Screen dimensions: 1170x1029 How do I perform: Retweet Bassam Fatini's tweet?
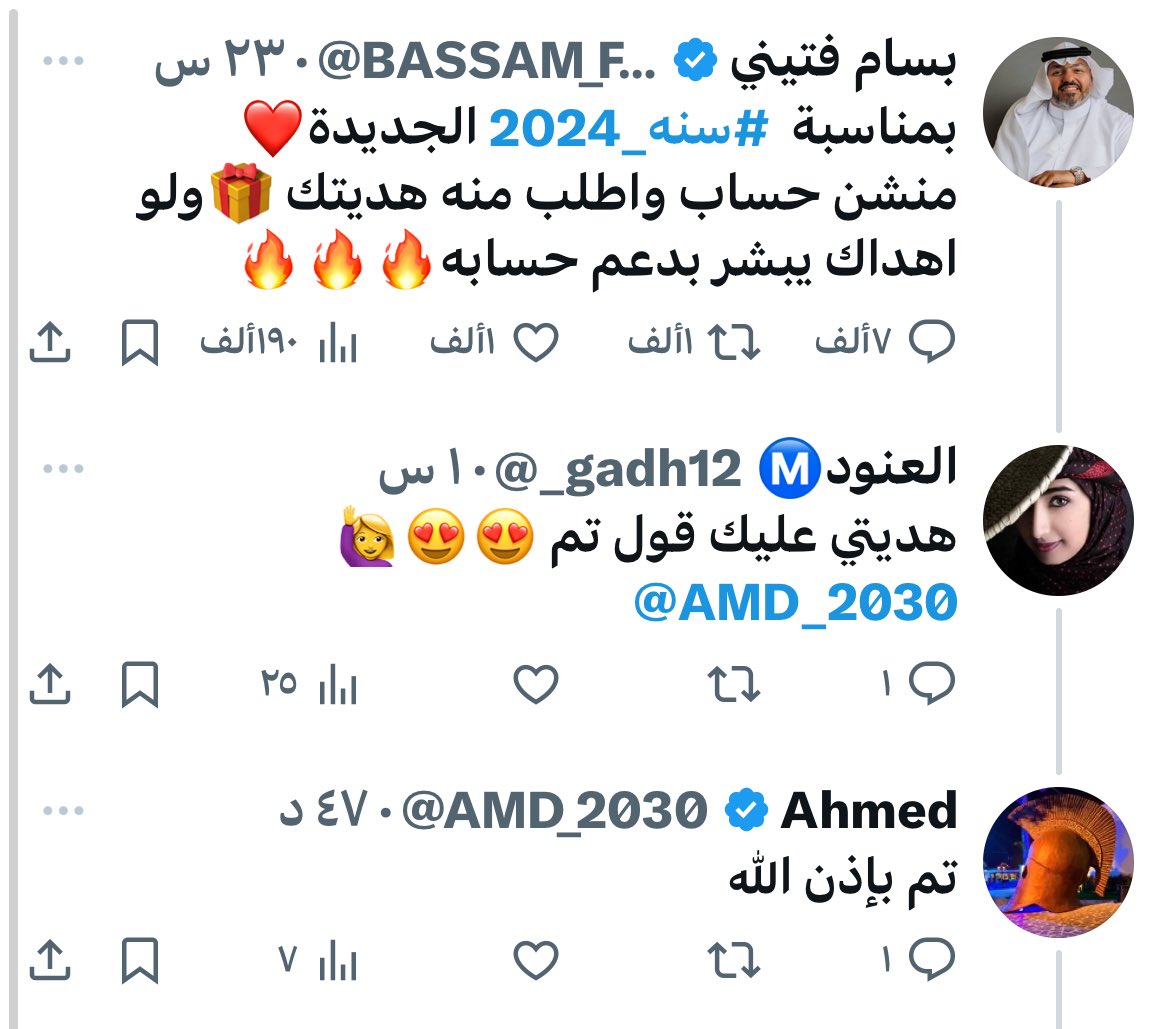tap(733, 343)
